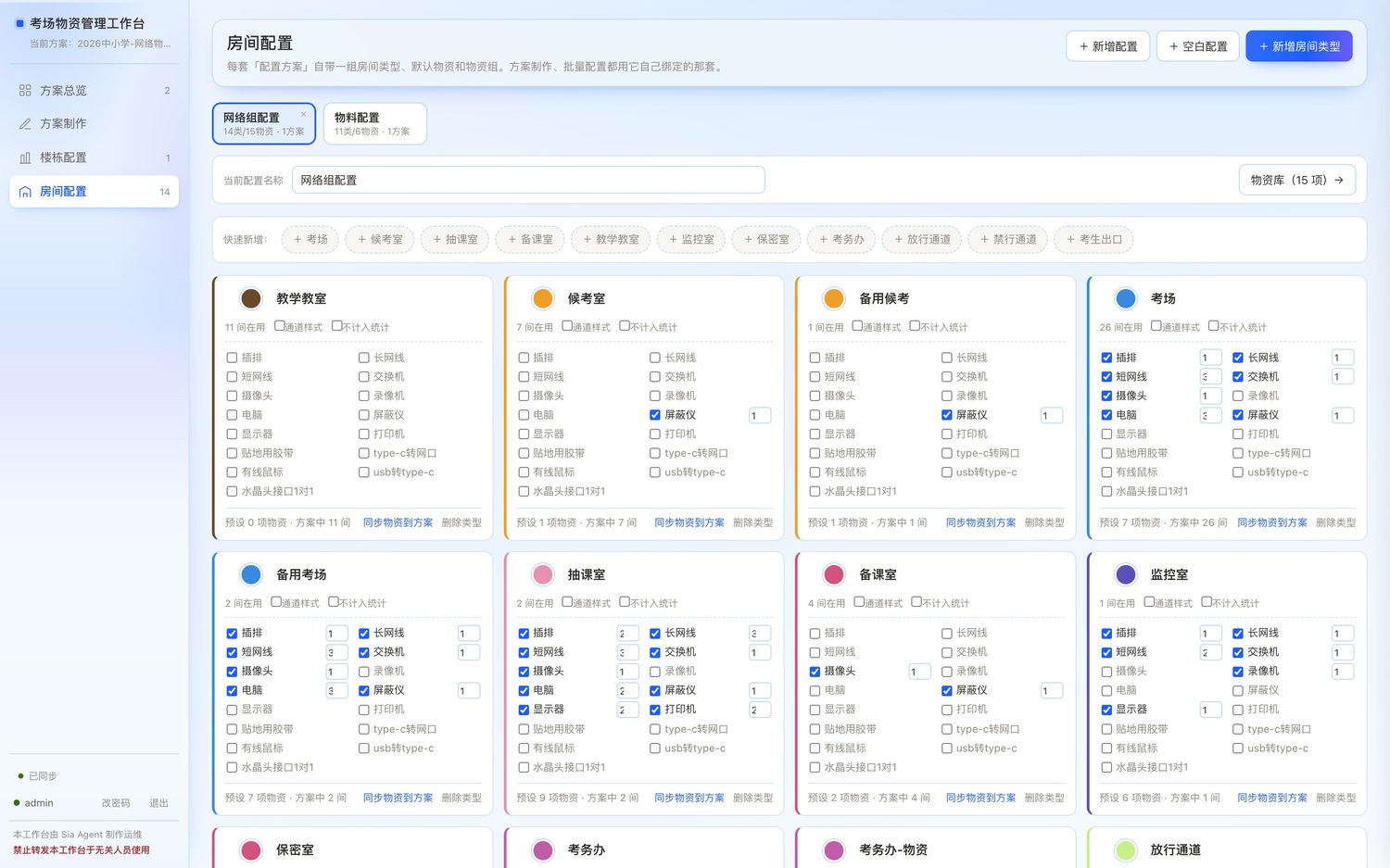Click the 当前配置名称 input field
The width and height of the screenshot is (1390, 868).
[528, 181]
